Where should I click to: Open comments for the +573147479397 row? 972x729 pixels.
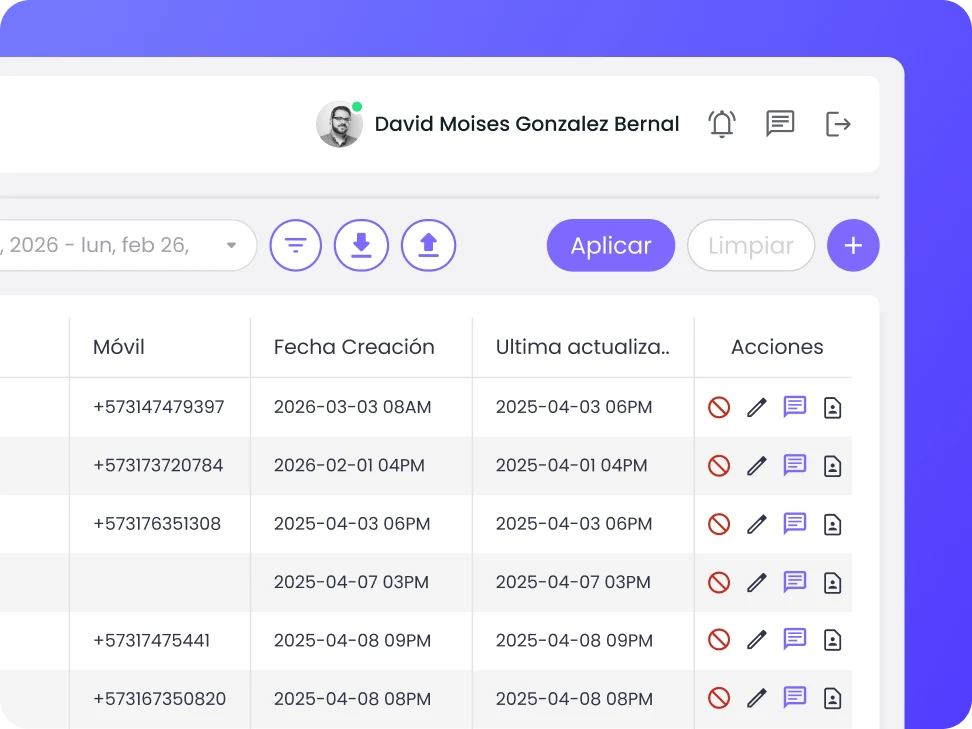click(x=795, y=407)
